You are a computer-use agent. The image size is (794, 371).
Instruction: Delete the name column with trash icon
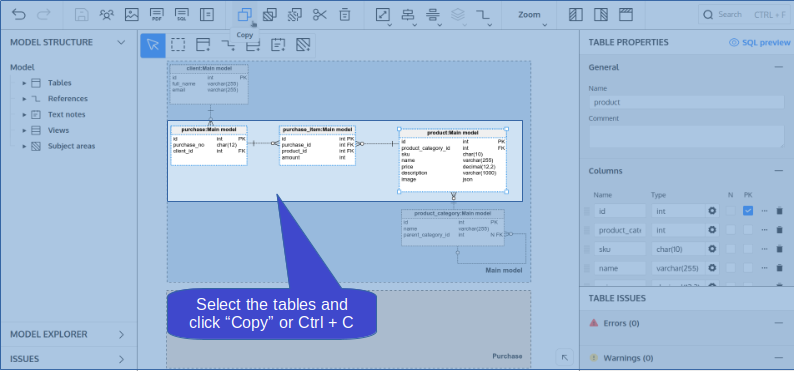pyautogui.click(x=779, y=268)
